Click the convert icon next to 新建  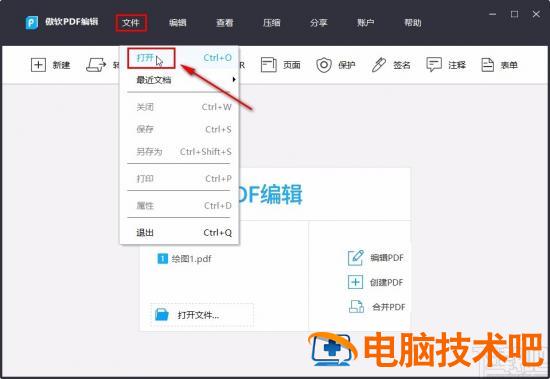[96, 65]
